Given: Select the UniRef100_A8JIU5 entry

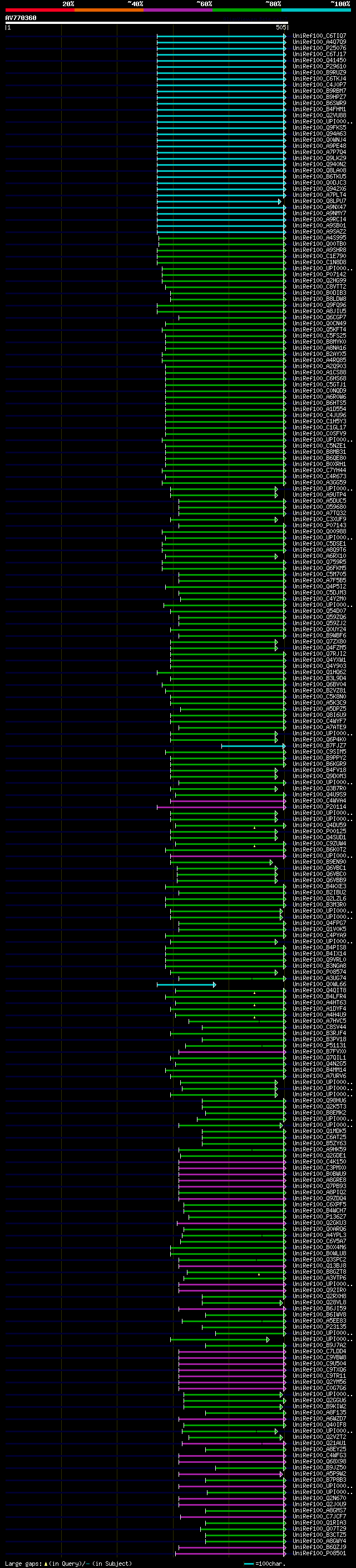Looking at the screenshot, I should (319, 311).
